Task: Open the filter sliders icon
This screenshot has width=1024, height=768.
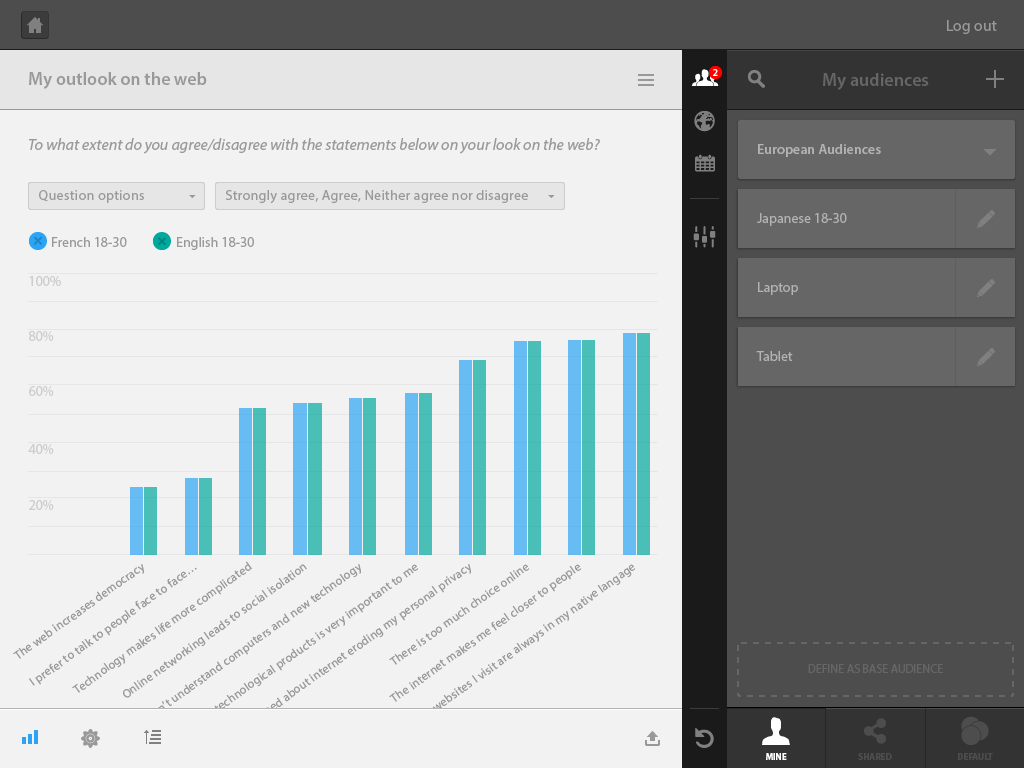Action: (x=704, y=236)
